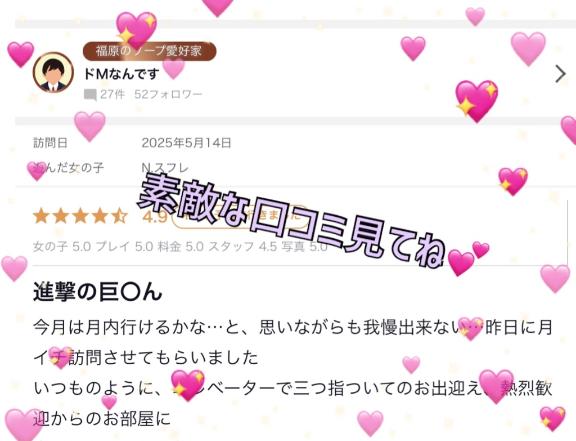Open the ドMなんです username
This screenshot has width=576, height=441.
121,74
